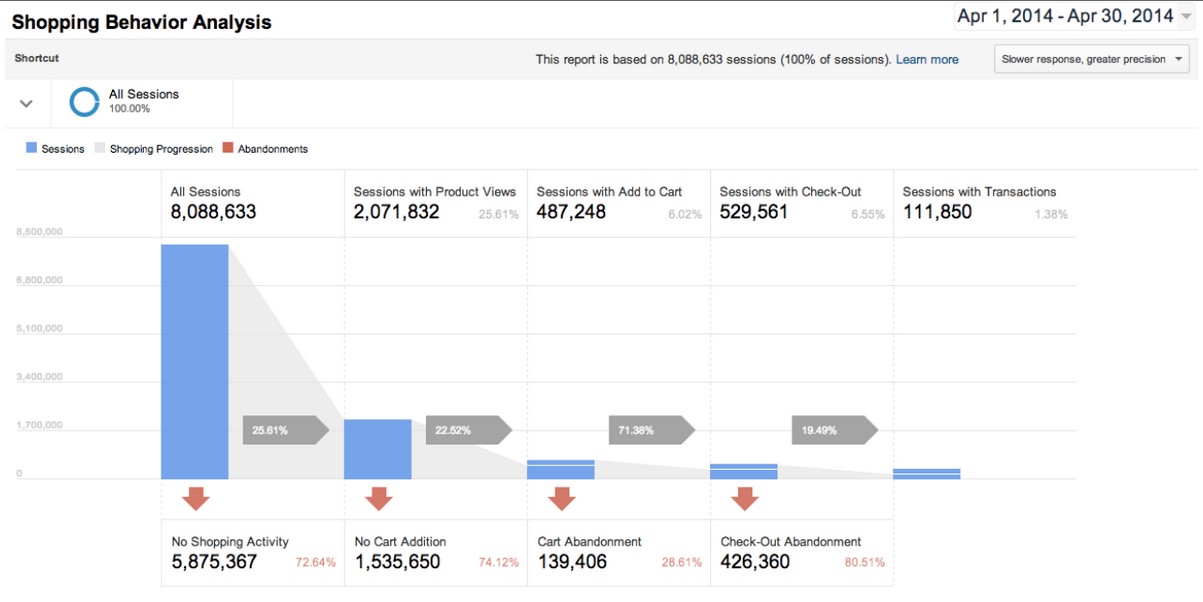Click the gray 19.49% progression arrow
The width and height of the screenshot is (1203, 602).
pos(837,430)
